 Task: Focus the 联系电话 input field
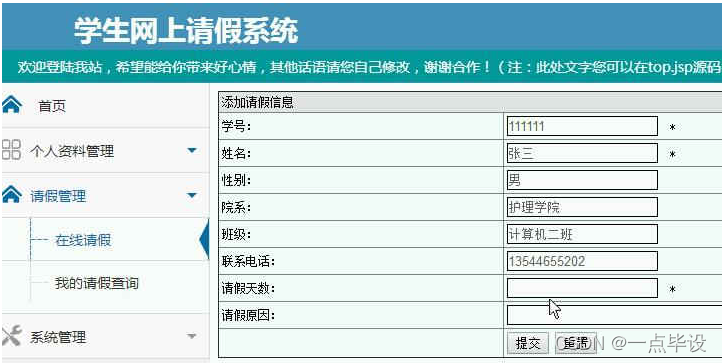click(582, 261)
